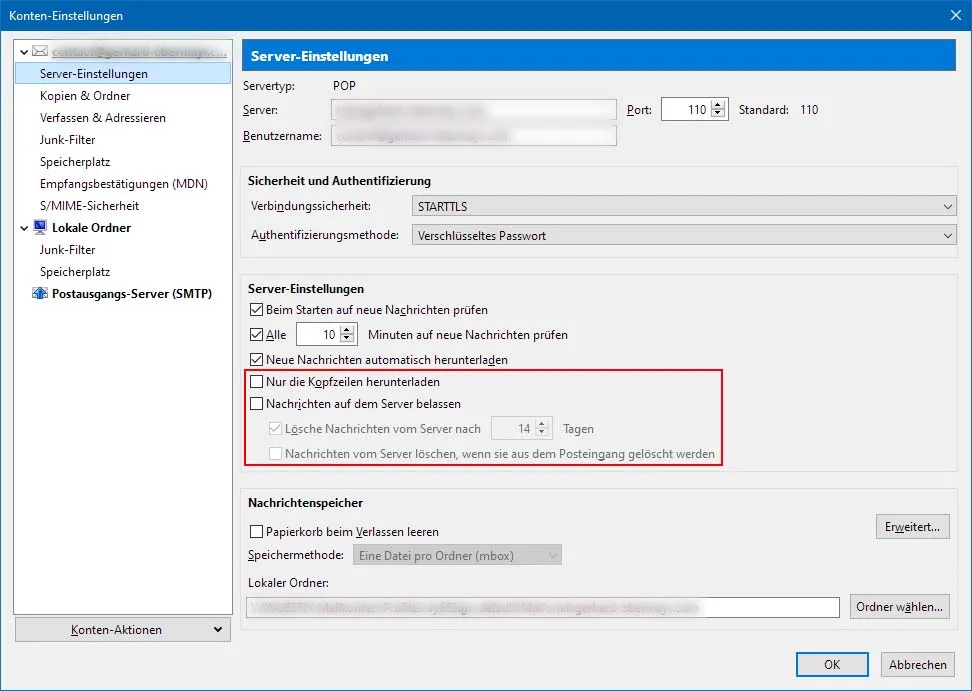972x691 pixels.
Task: Click the Erweitert... button
Action: tap(912, 527)
